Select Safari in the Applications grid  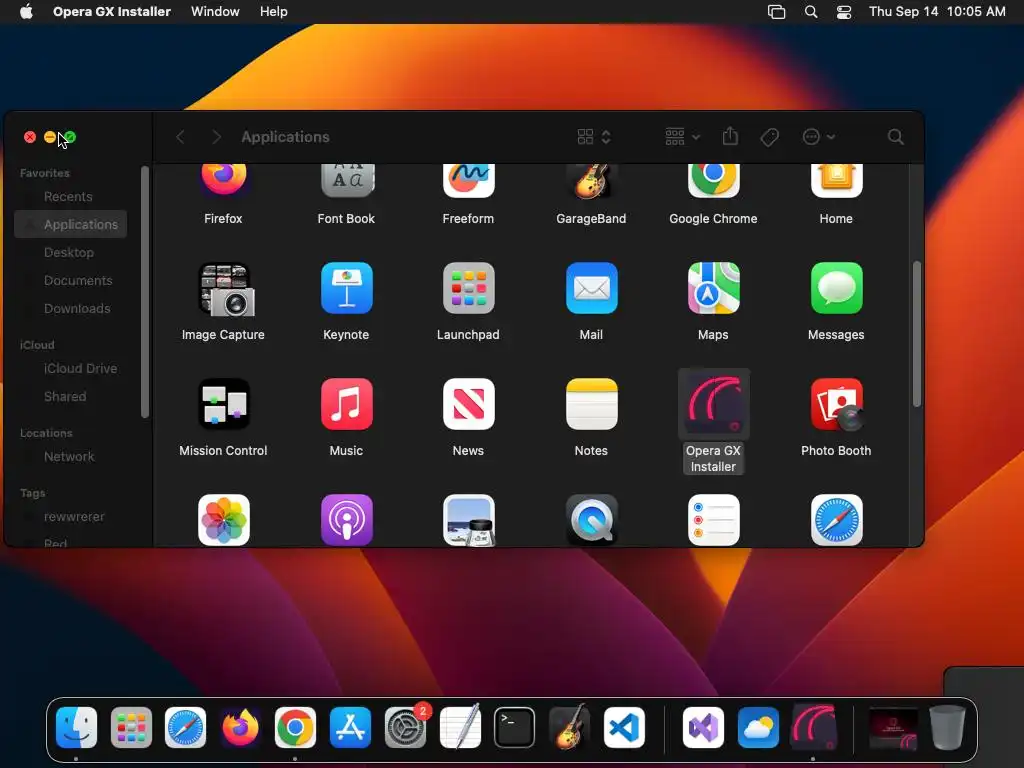point(836,520)
